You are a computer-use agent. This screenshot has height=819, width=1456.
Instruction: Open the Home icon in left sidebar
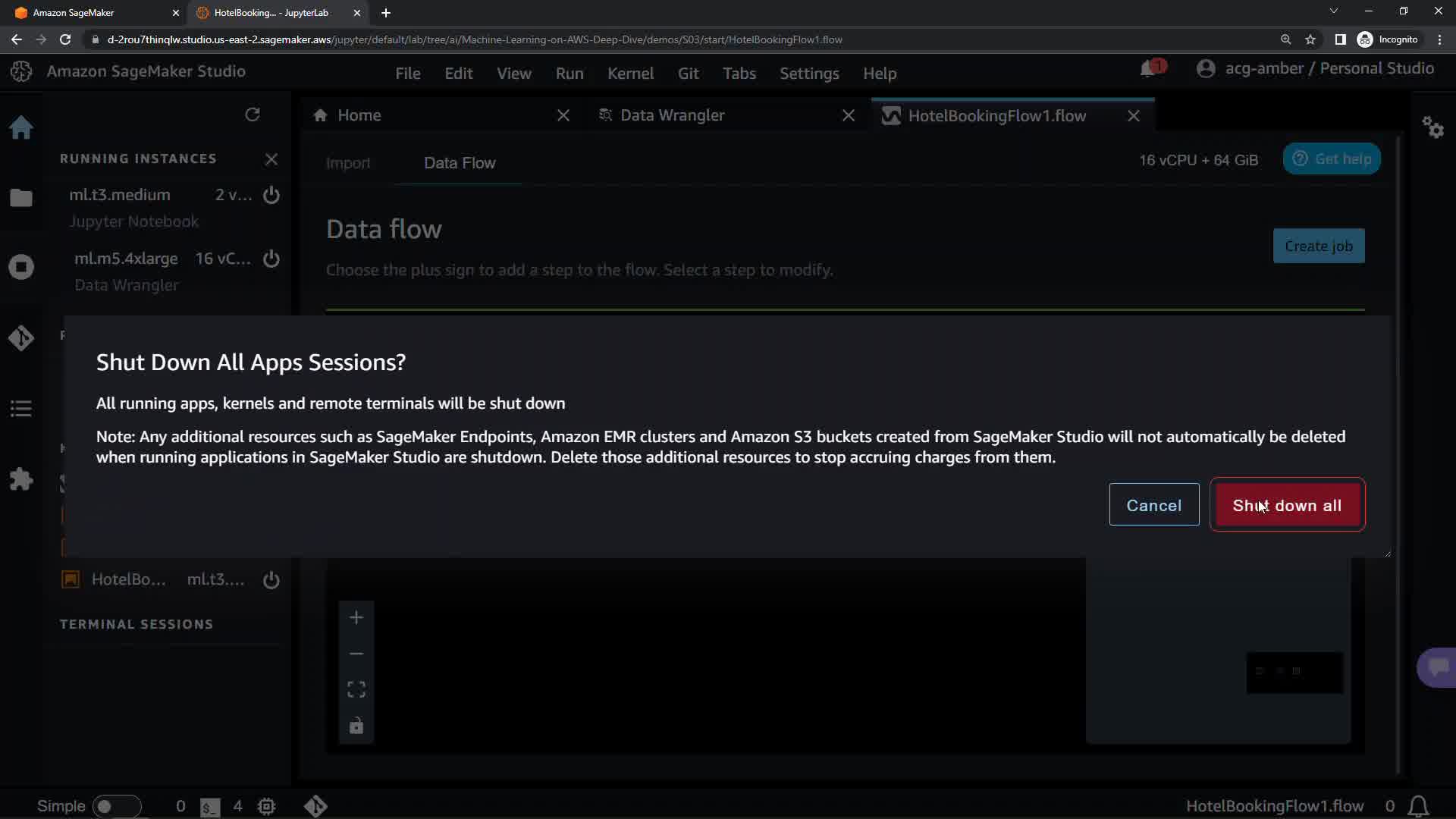click(x=21, y=127)
